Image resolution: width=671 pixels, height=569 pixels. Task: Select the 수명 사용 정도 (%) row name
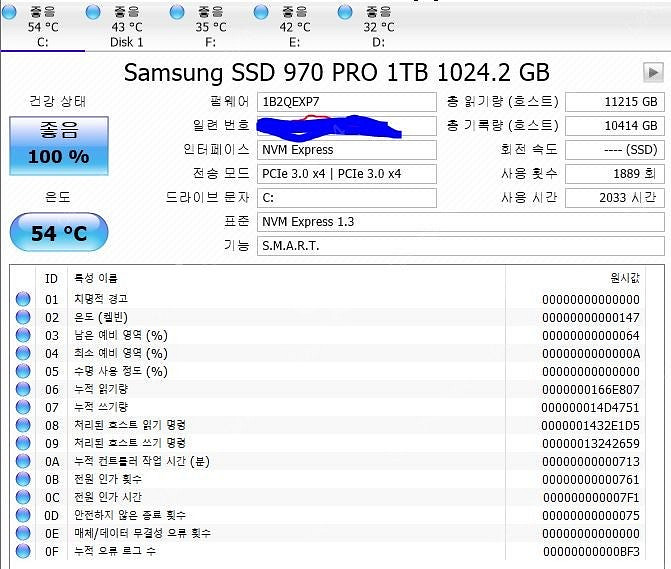(x=121, y=371)
